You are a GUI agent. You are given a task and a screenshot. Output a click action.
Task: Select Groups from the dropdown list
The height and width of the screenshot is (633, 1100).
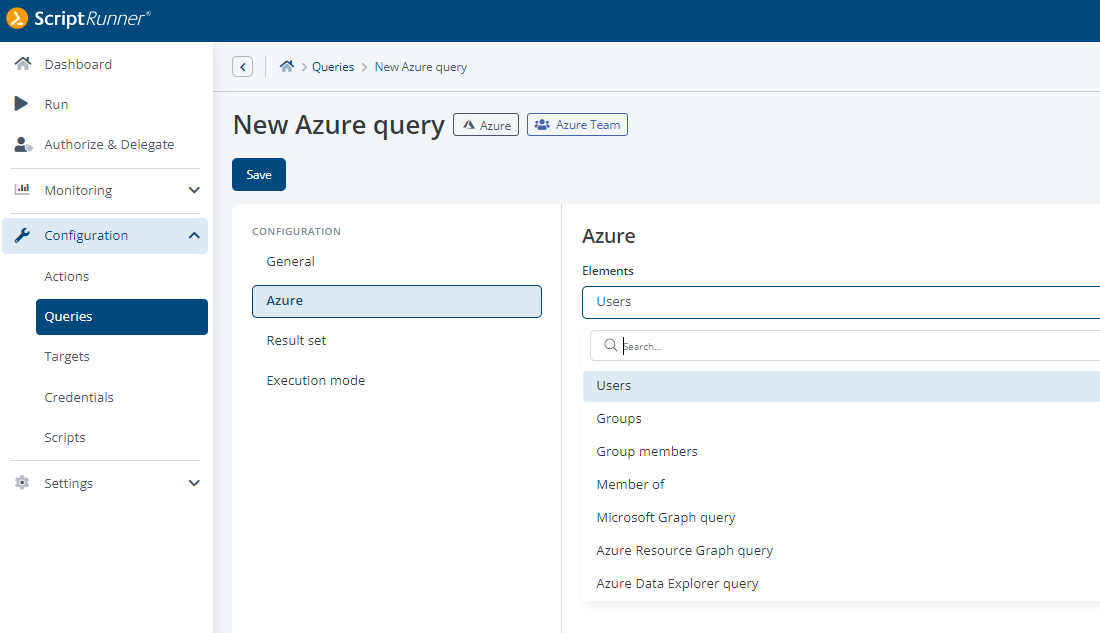tap(619, 419)
